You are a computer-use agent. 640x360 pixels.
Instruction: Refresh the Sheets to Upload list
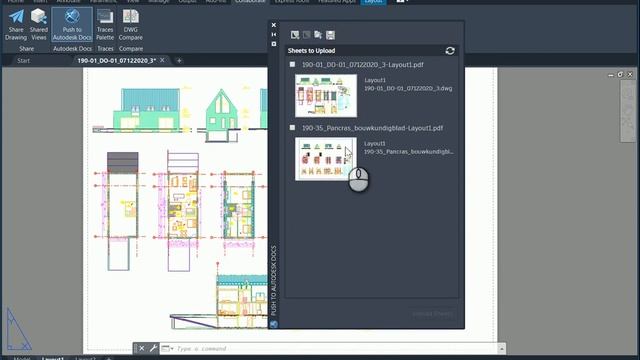450,51
